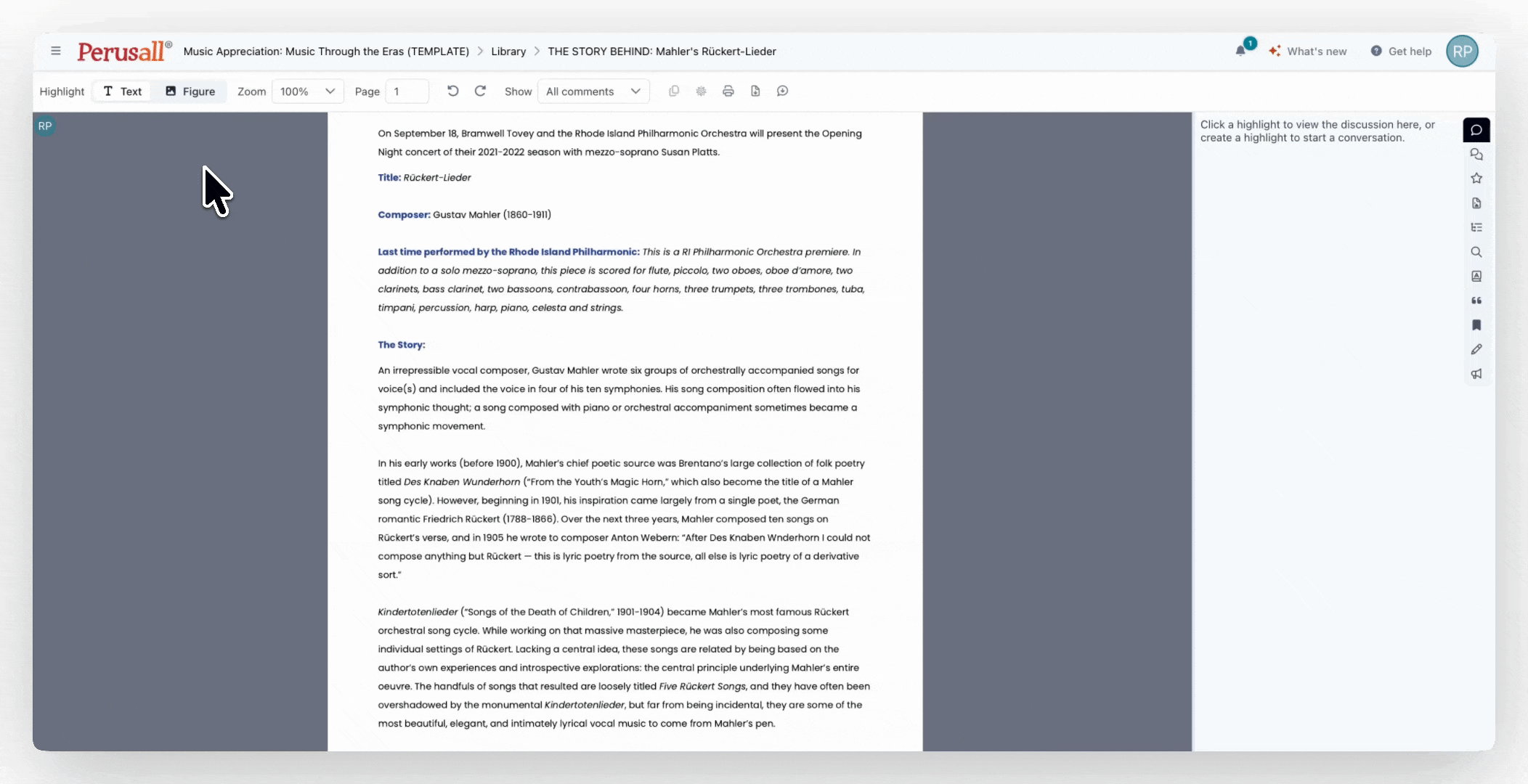Select the Text highlight mode
This screenshot has height=784, width=1528.
pyautogui.click(x=123, y=91)
